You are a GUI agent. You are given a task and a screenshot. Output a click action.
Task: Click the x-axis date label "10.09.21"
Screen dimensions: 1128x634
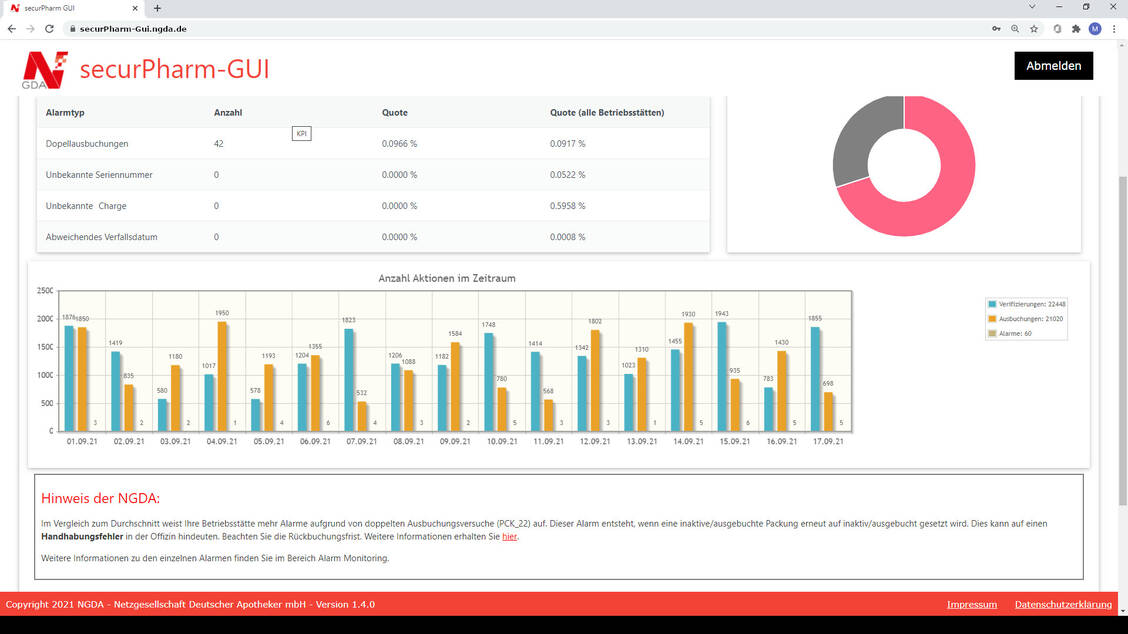coord(502,442)
